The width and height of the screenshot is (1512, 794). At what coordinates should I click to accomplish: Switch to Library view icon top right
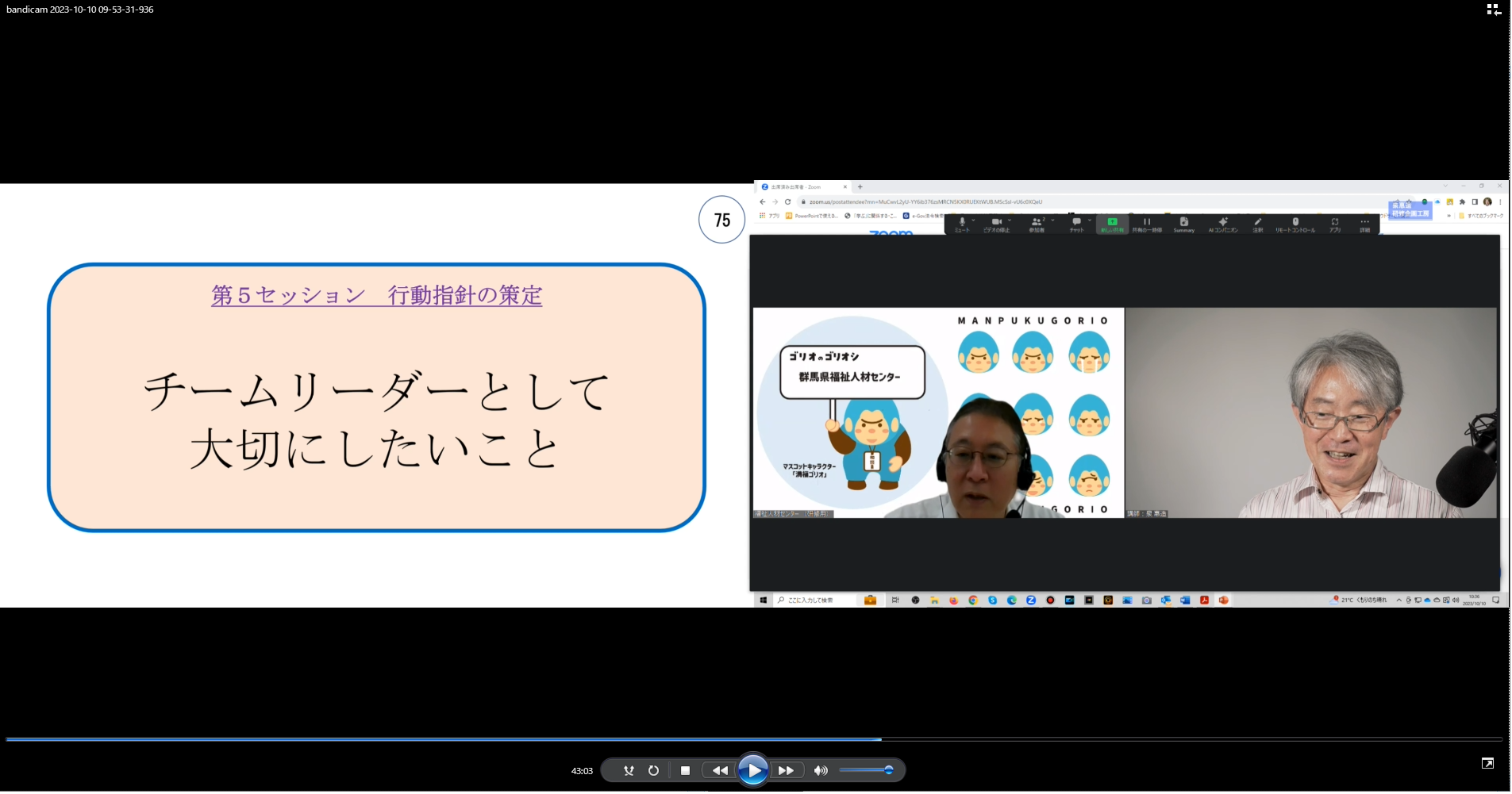pyautogui.click(x=1493, y=10)
